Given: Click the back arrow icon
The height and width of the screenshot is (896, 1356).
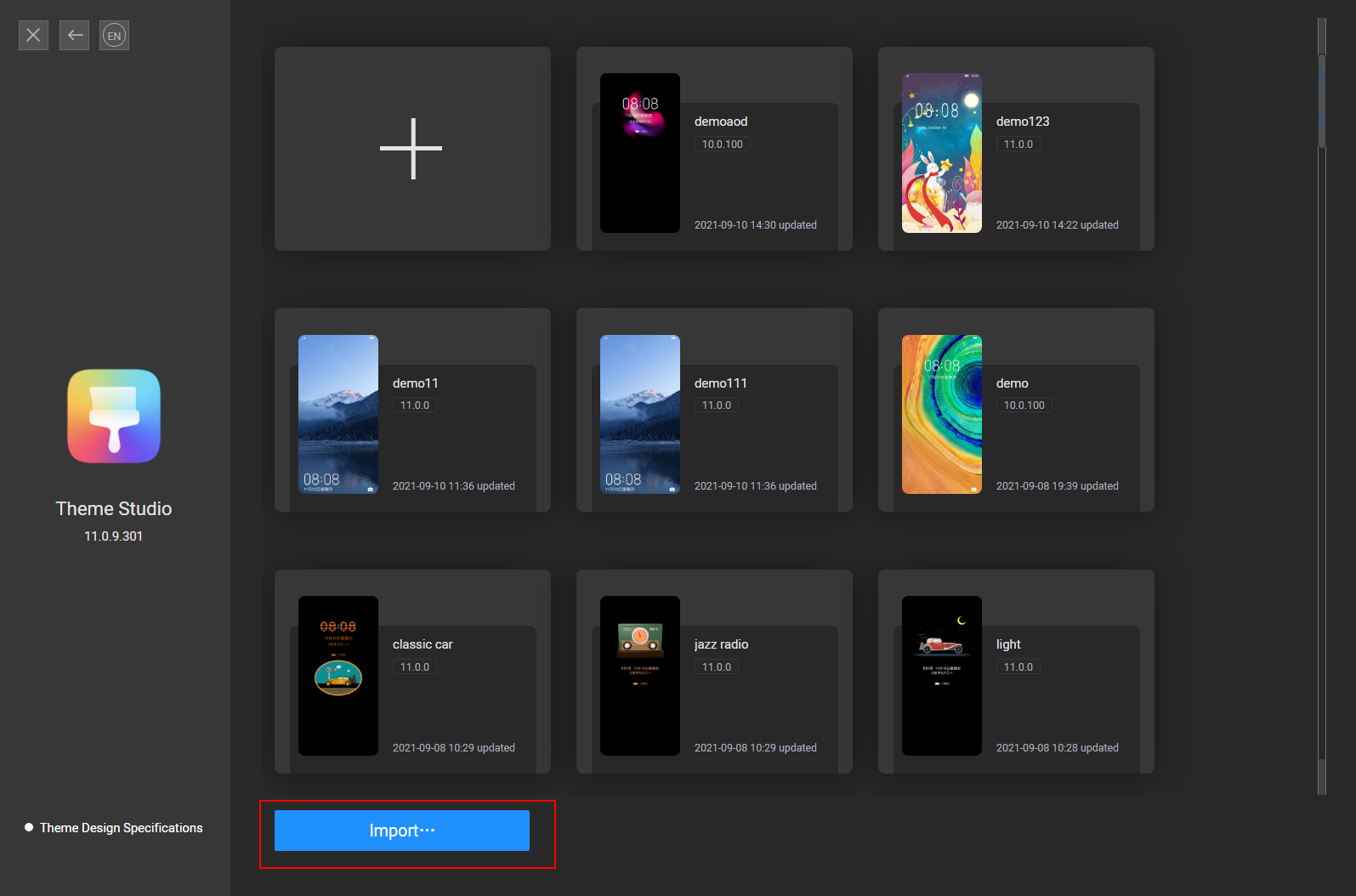Looking at the screenshot, I should pos(75,35).
